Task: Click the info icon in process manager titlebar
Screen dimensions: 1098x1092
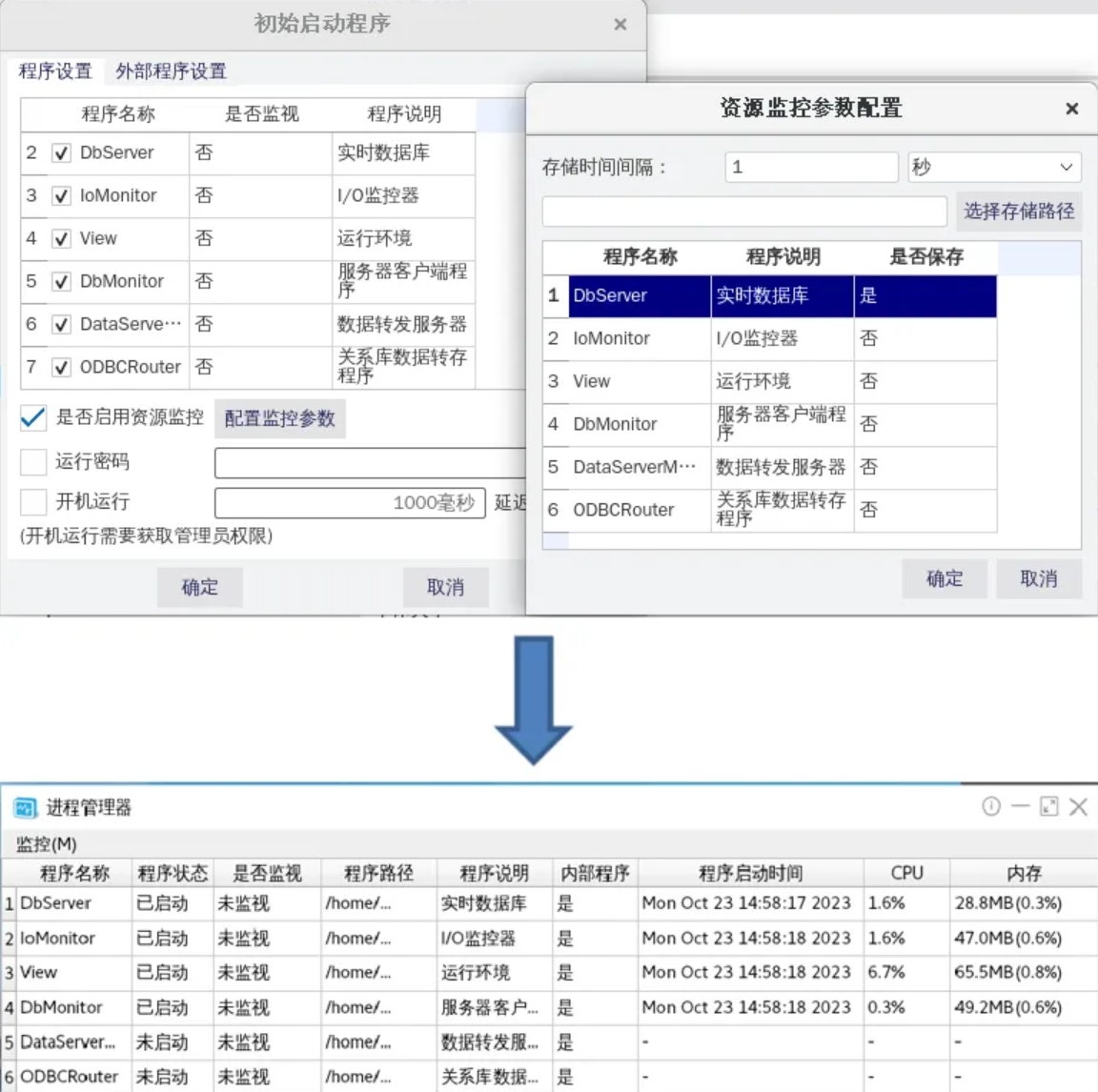Action: tap(991, 807)
